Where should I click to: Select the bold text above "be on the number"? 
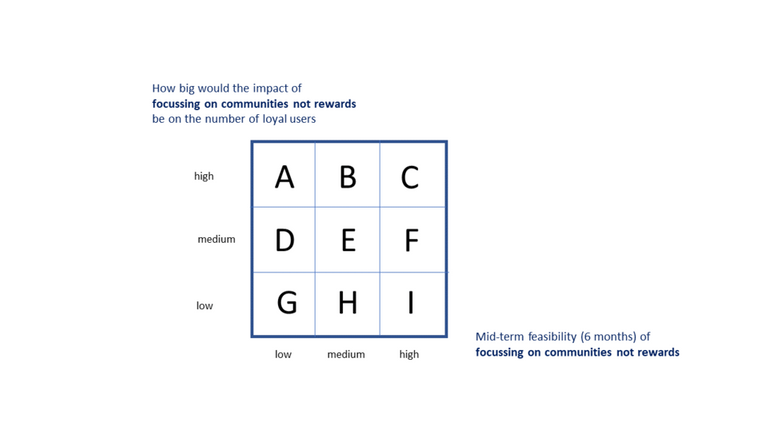pos(253,103)
